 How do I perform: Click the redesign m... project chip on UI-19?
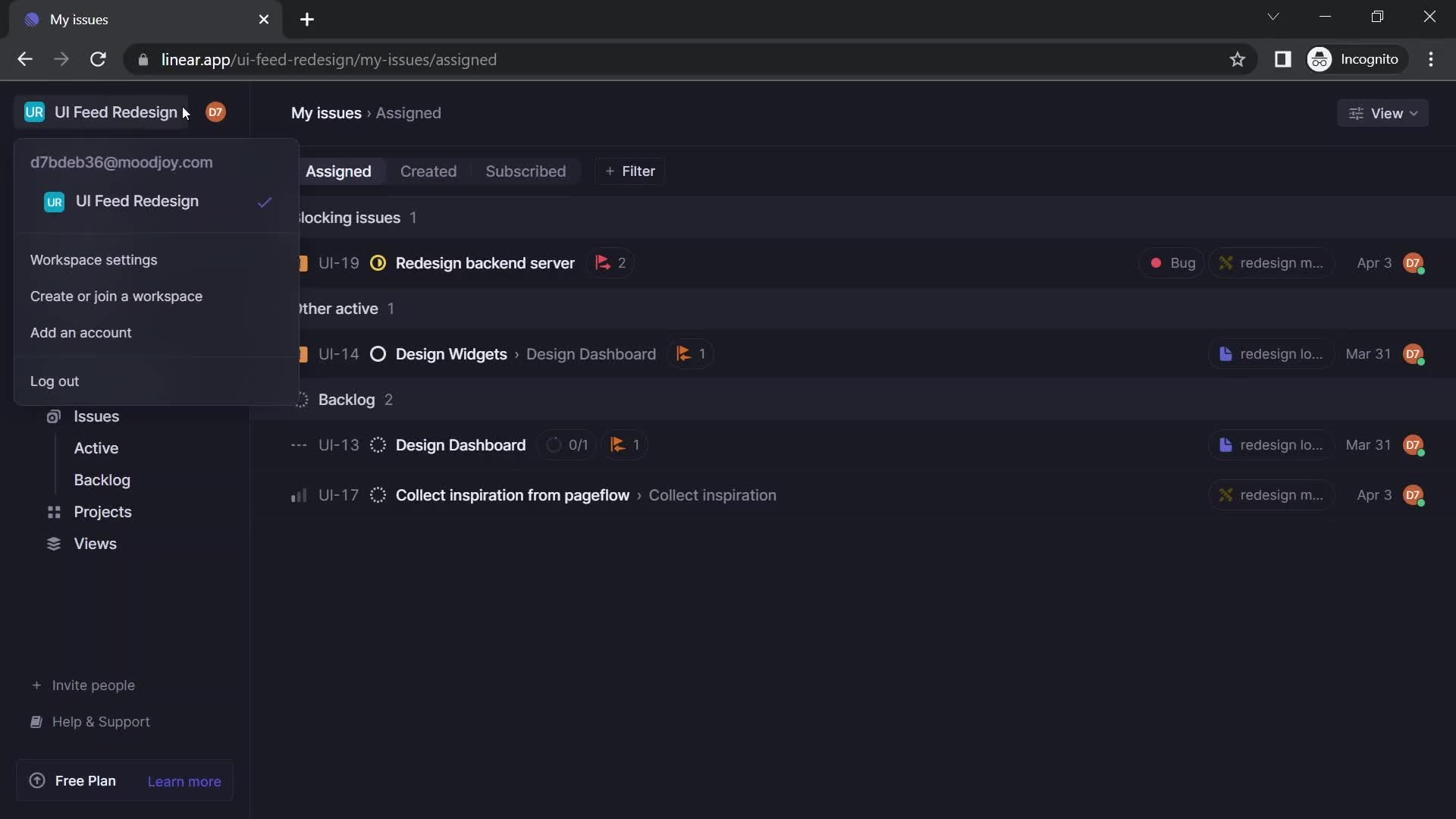click(1272, 263)
